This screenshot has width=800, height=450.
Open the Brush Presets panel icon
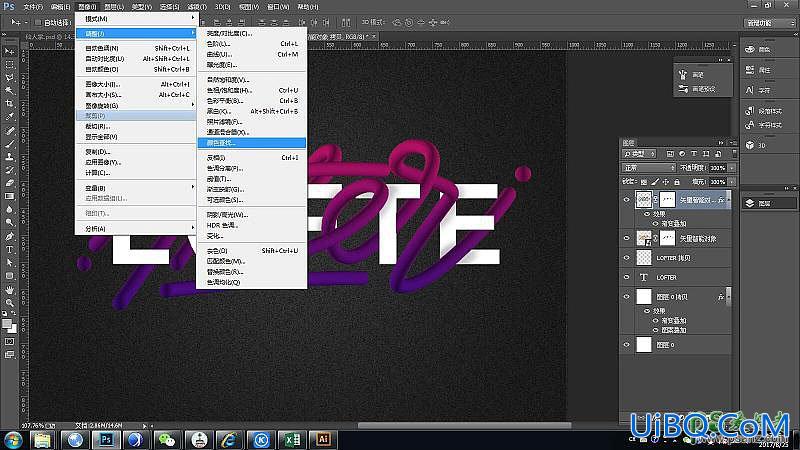tap(683, 89)
